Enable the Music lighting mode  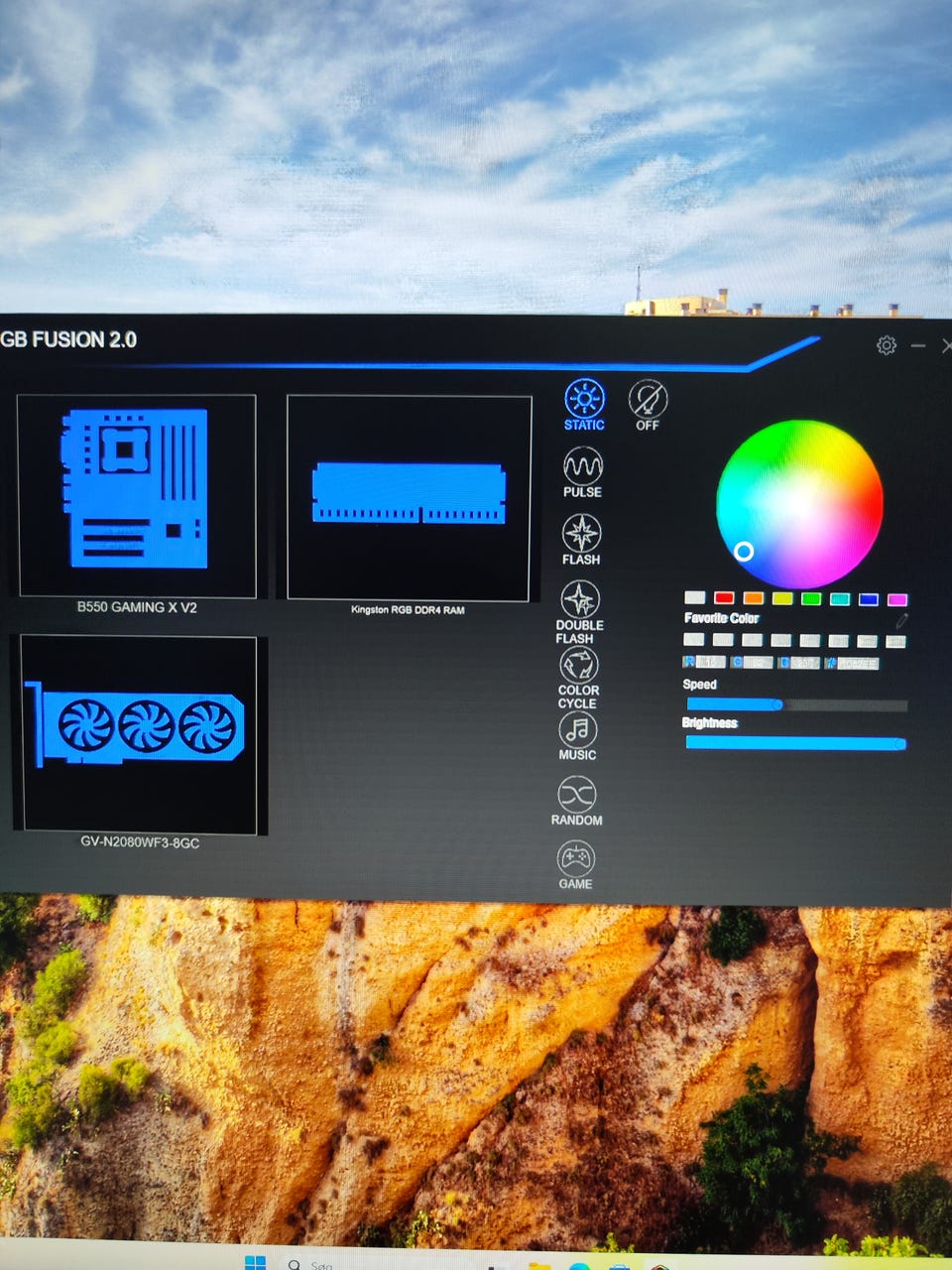tap(577, 737)
